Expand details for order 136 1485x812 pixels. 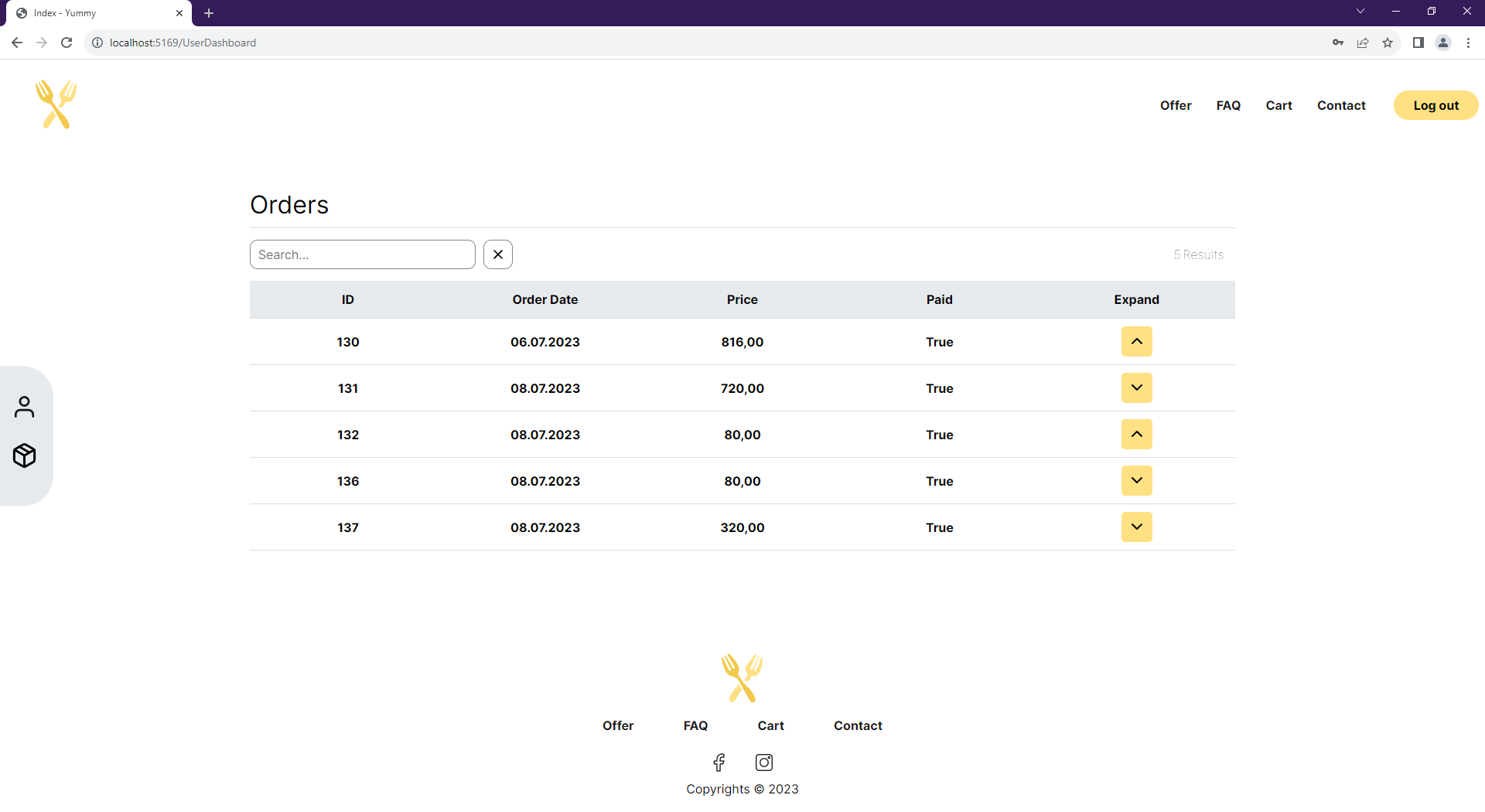[x=1136, y=480]
